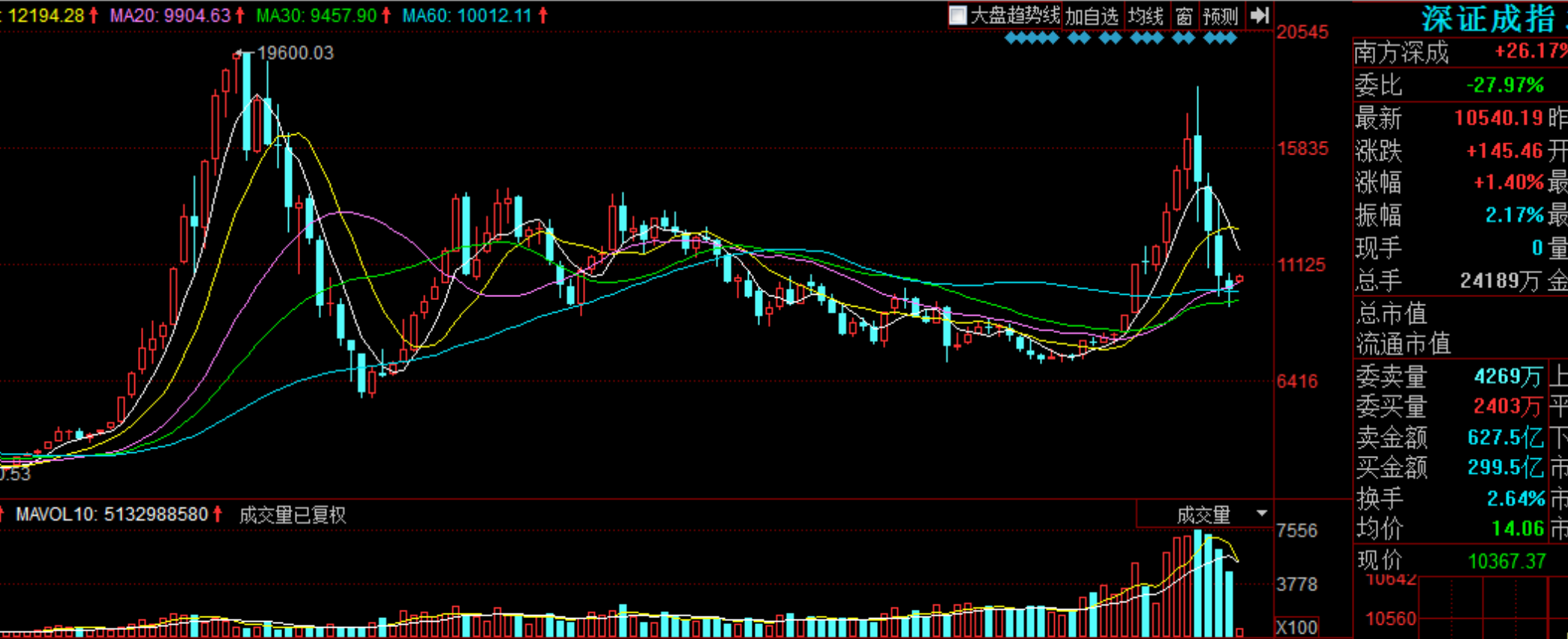Enable the 大盘趋势线 checkbox
This screenshot has width=1568, height=639.
tap(958, 16)
